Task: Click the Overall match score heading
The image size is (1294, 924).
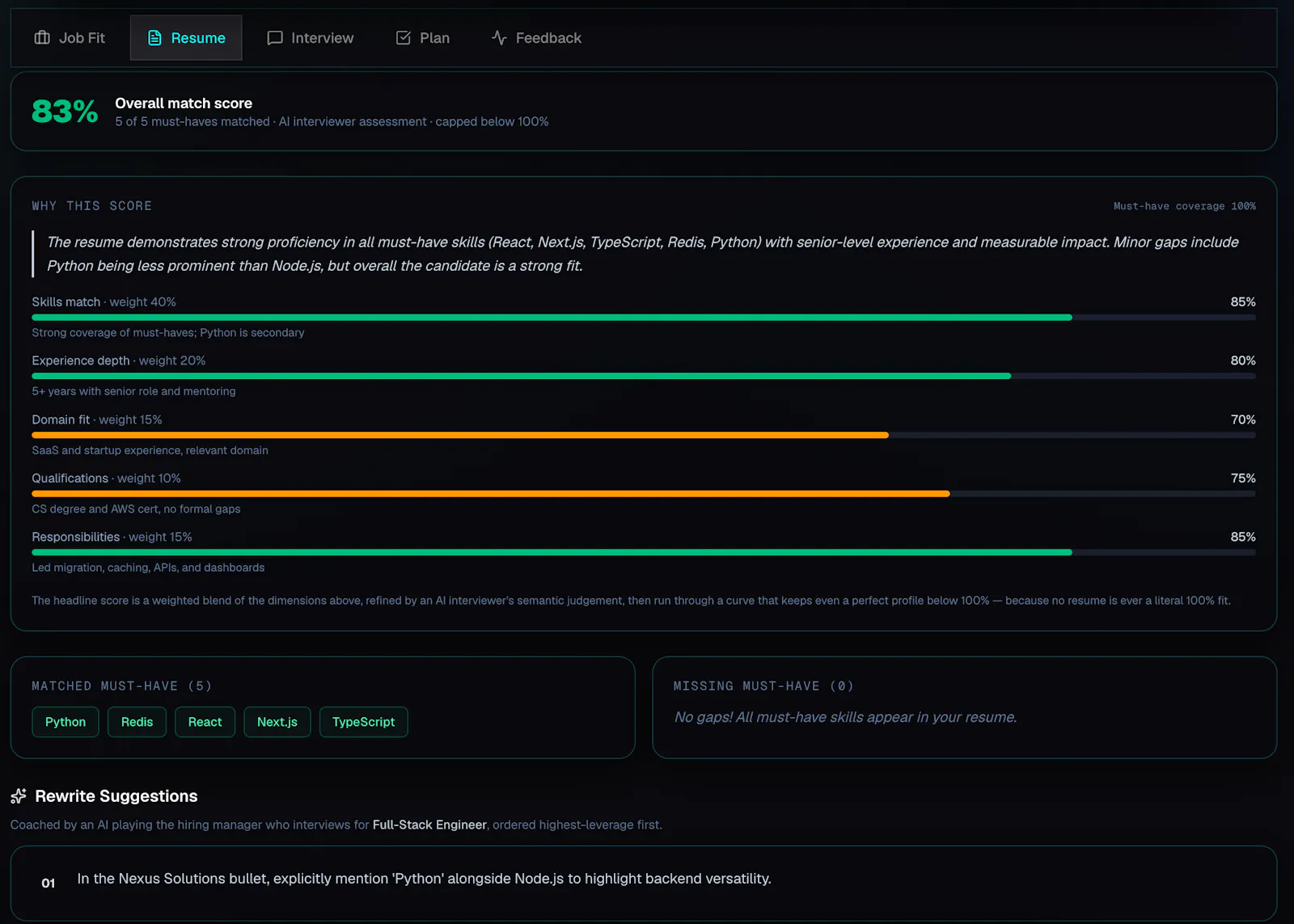Action: pos(184,103)
